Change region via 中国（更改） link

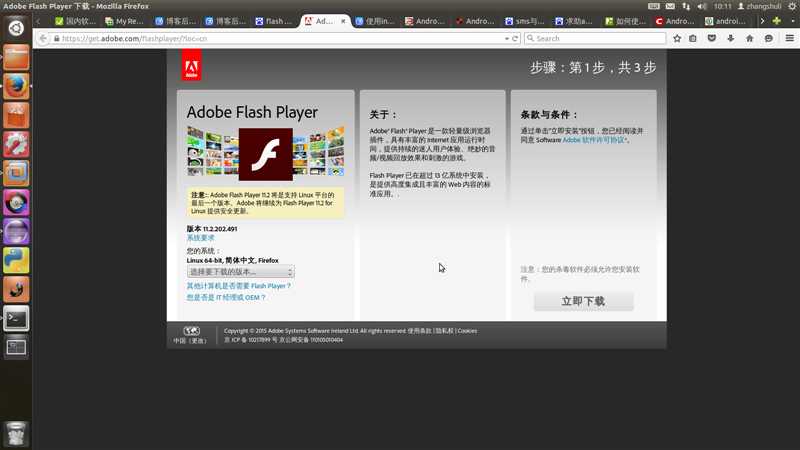(x=191, y=340)
